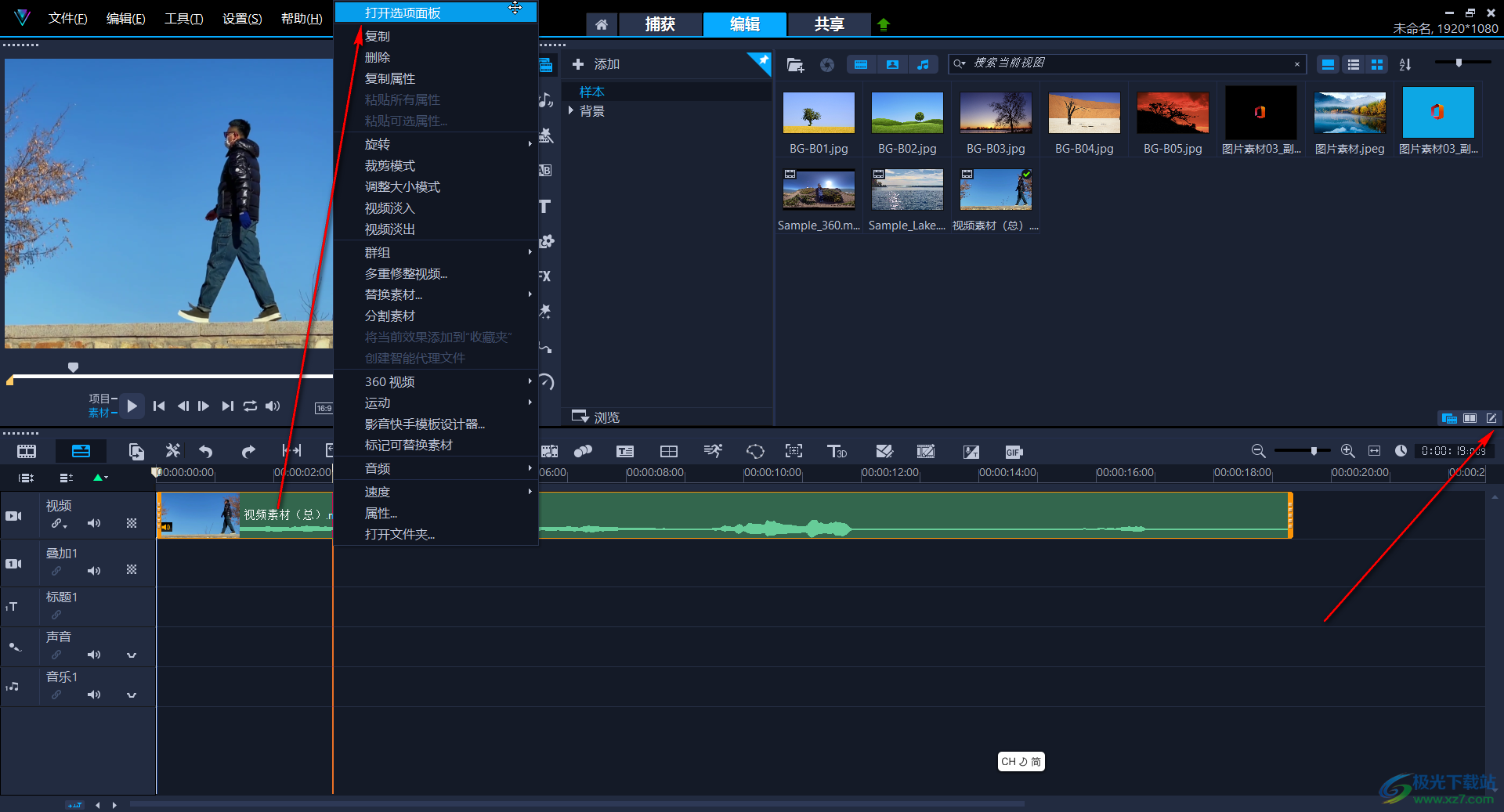The width and height of the screenshot is (1504, 812).
Task: Undo the last action
Action: tap(206, 451)
